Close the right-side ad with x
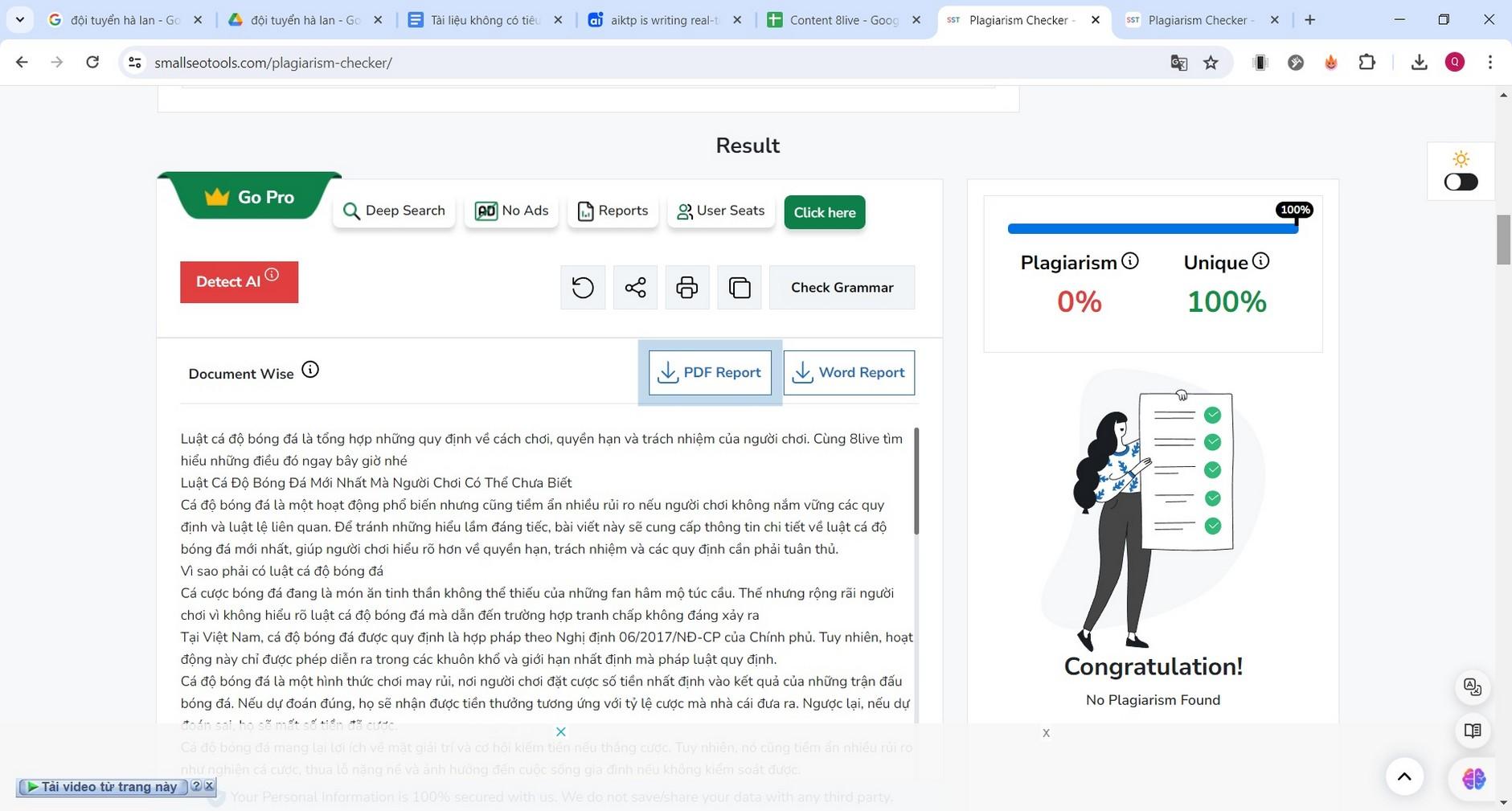Image resolution: width=1512 pixels, height=811 pixels. click(1046, 733)
